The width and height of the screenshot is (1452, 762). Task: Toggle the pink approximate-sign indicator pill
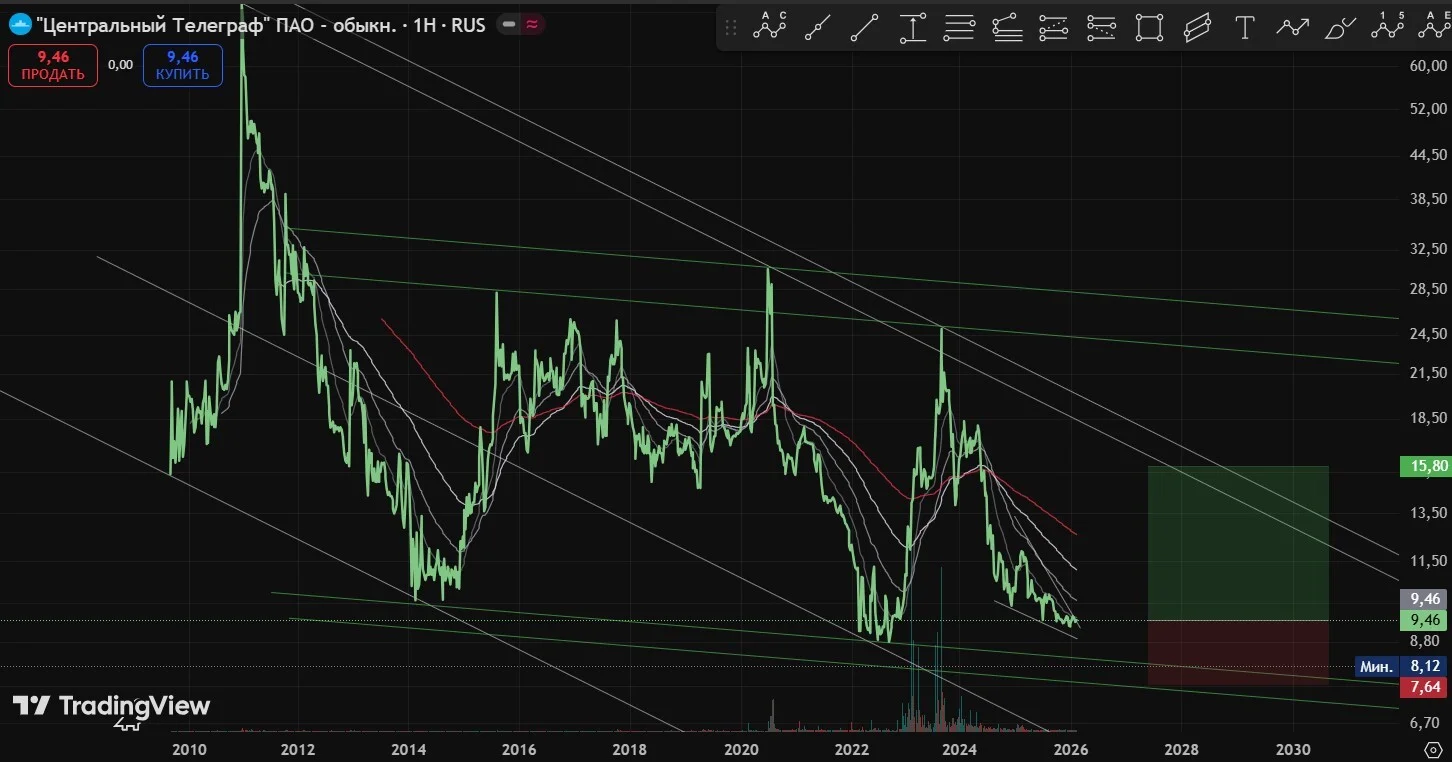tap(532, 25)
